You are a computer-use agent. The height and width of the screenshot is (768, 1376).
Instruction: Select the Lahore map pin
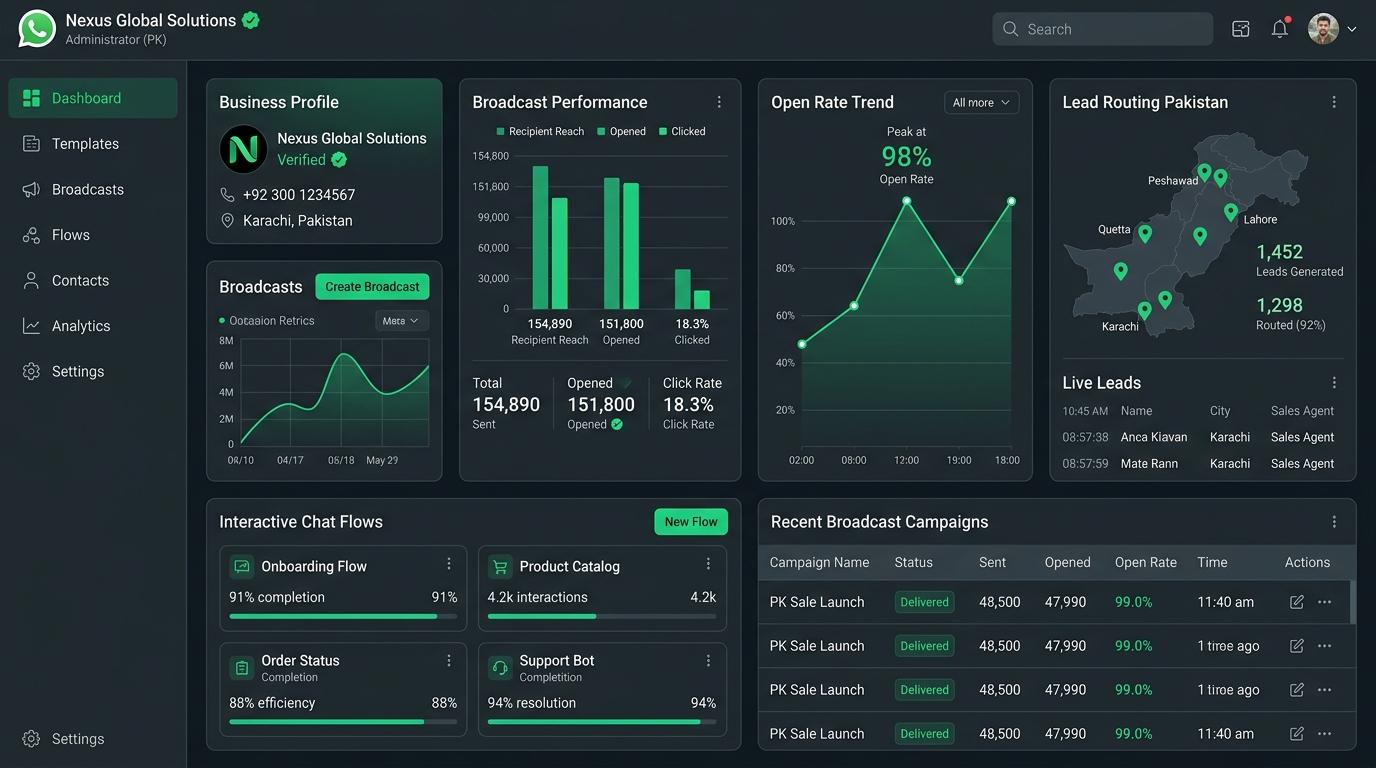1231,212
